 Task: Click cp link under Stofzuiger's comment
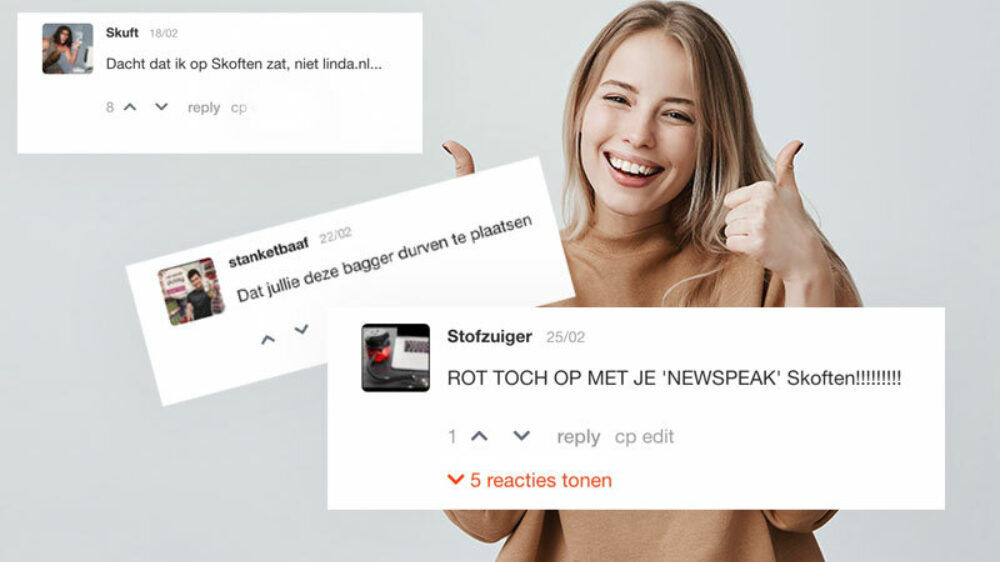pos(626,437)
